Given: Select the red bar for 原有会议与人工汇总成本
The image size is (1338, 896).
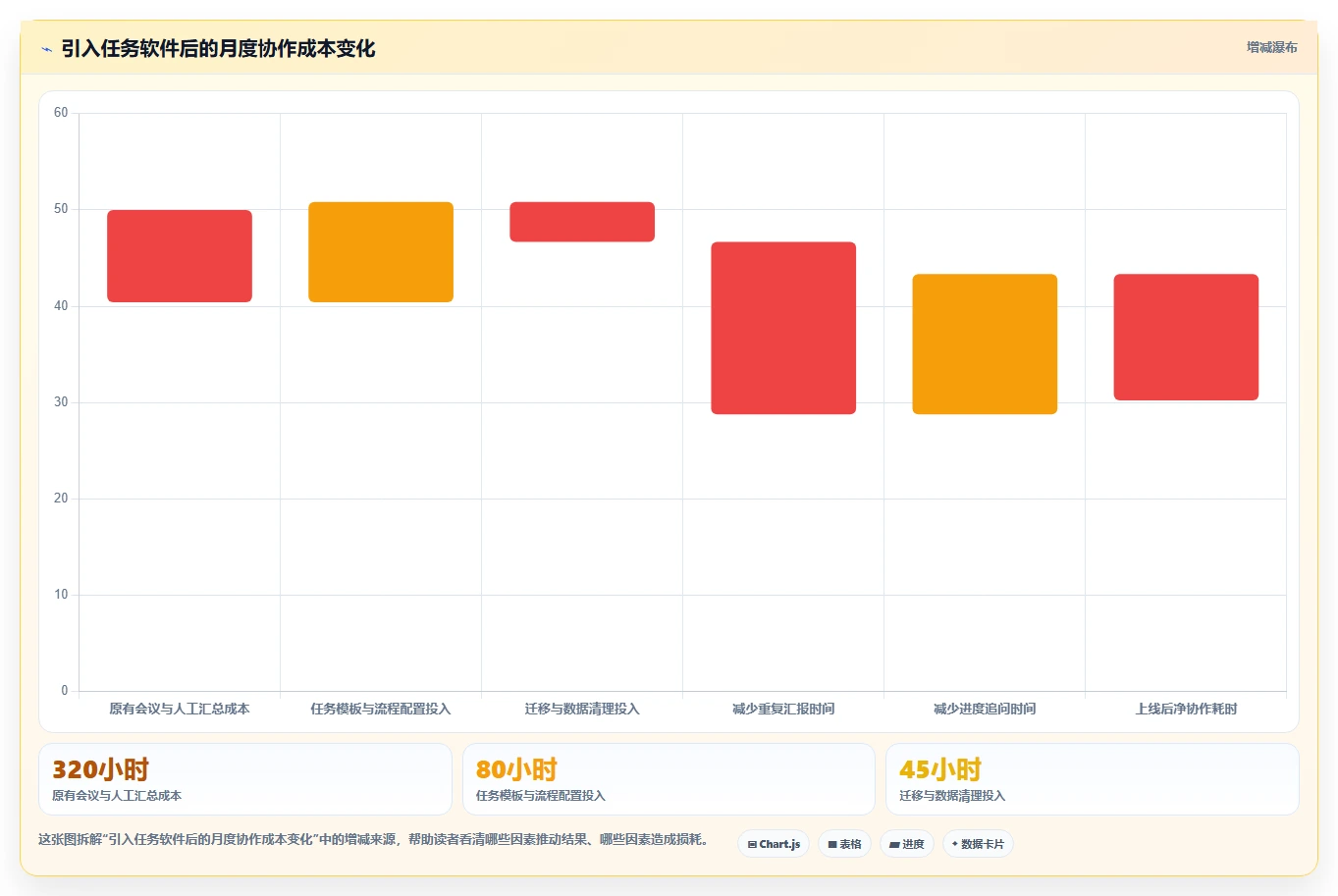Looking at the screenshot, I should click(x=180, y=256).
